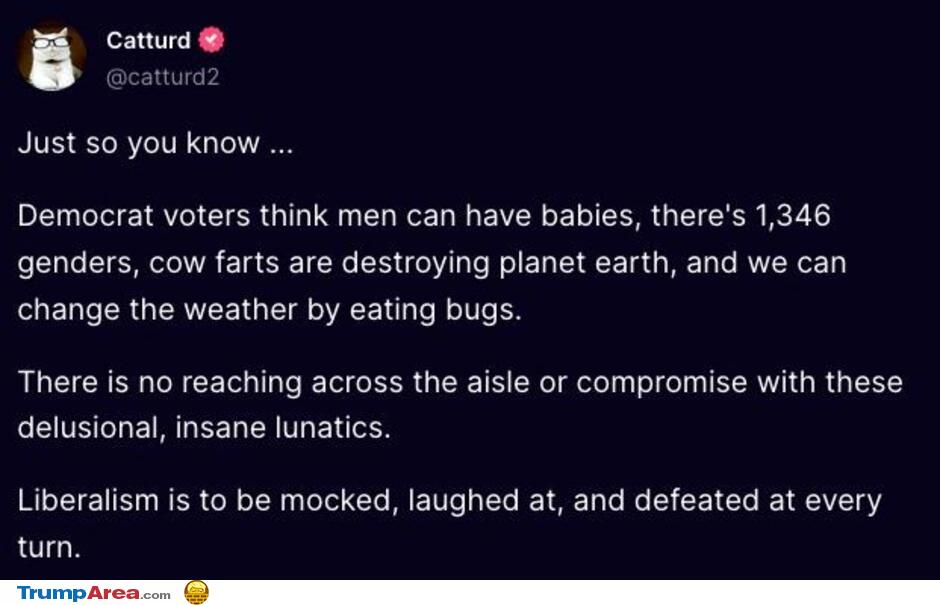This screenshot has width=940, height=605.
Task: Click the words 'Democrat voters'
Action: click(133, 215)
